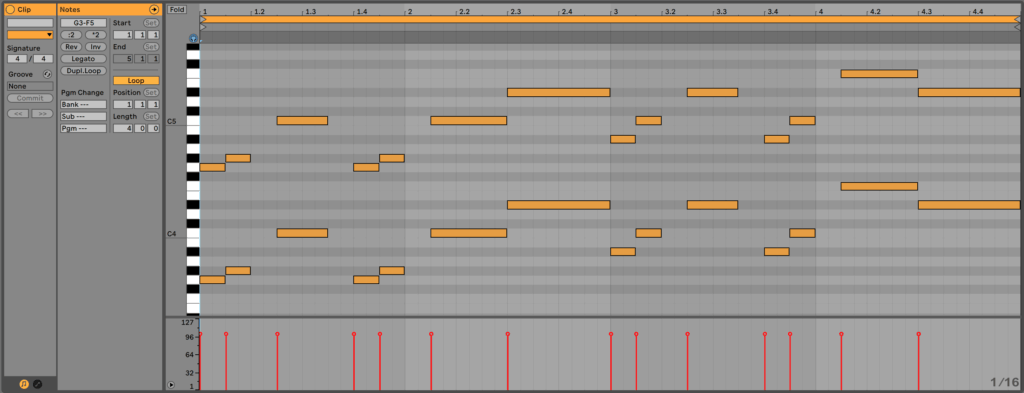Toggle the Loop switch
Viewport: 1024px width, 393px height.
(136, 80)
